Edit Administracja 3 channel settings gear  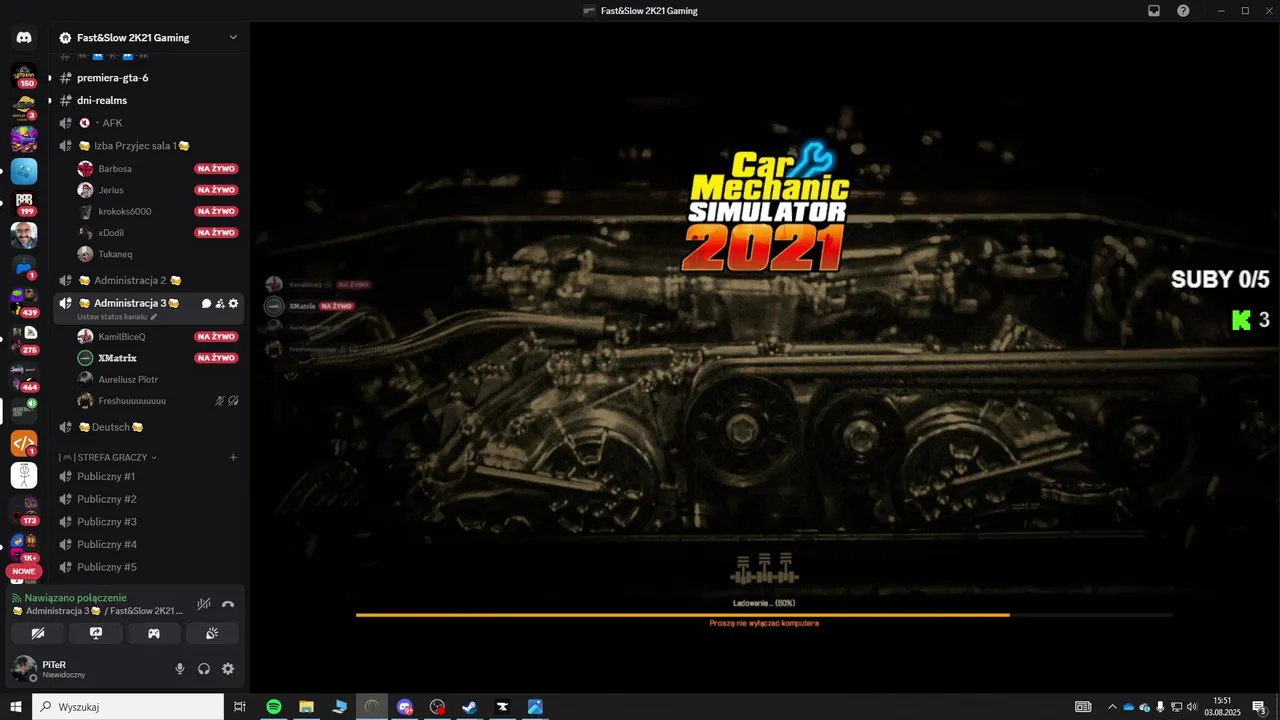234,303
